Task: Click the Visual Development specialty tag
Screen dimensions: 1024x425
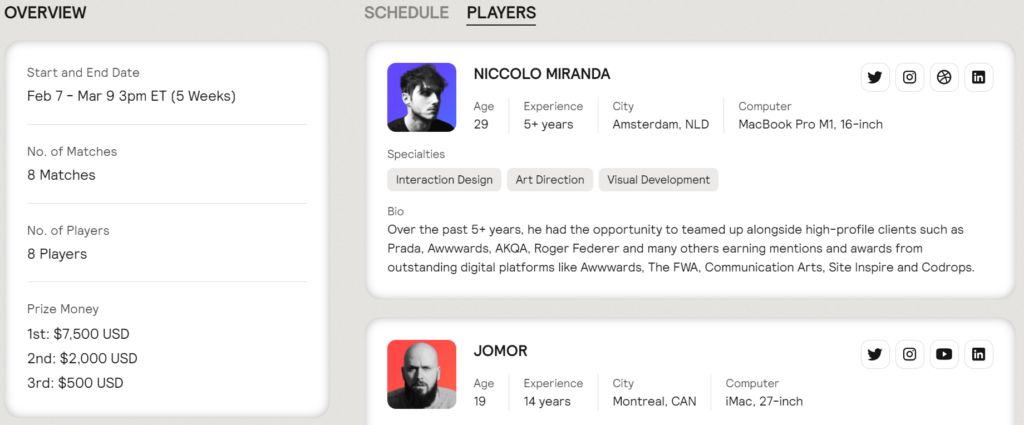Action: 658,180
